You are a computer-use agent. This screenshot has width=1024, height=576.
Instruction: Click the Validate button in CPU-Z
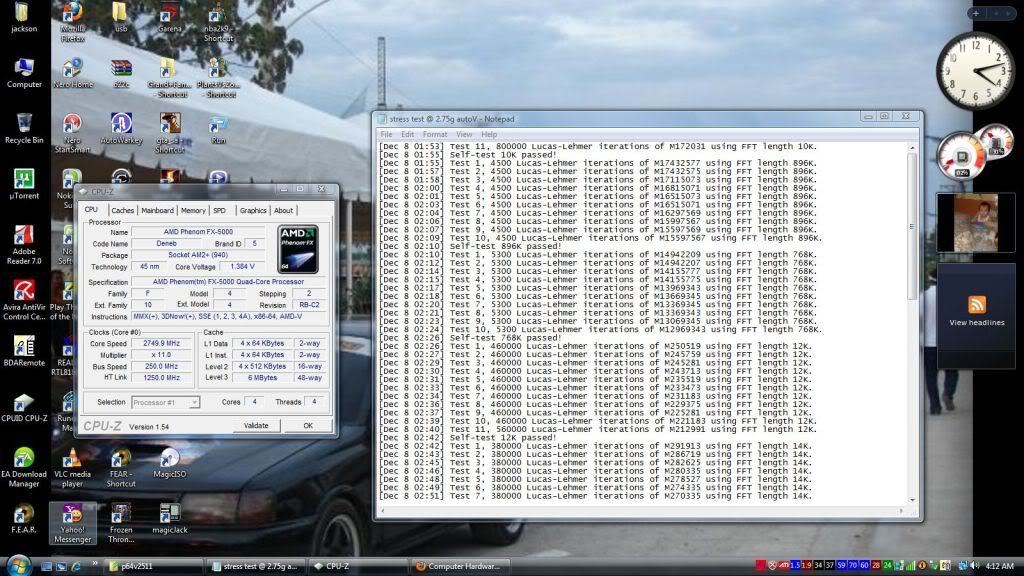point(256,426)
